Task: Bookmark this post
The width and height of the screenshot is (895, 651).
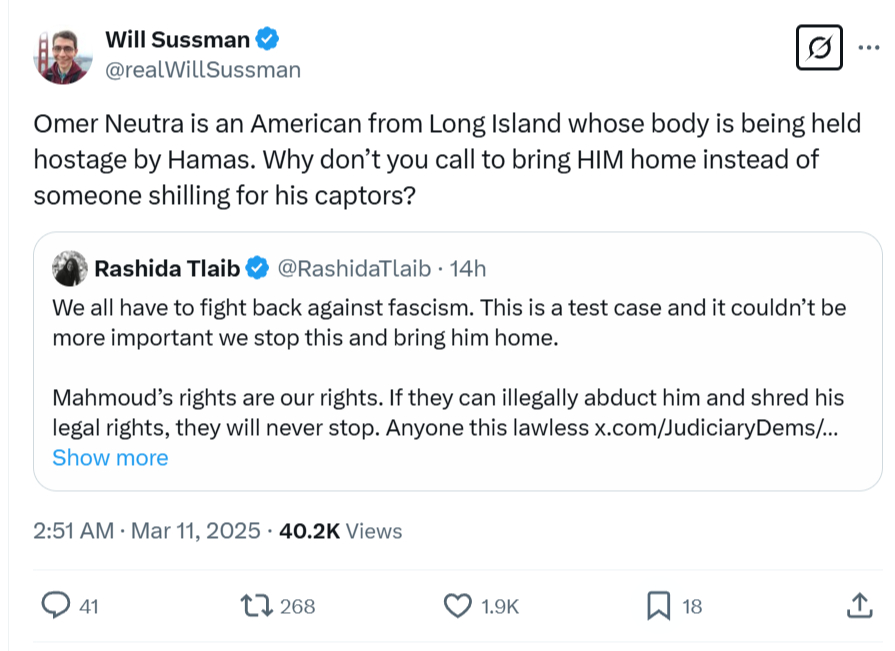Action: 658,605
